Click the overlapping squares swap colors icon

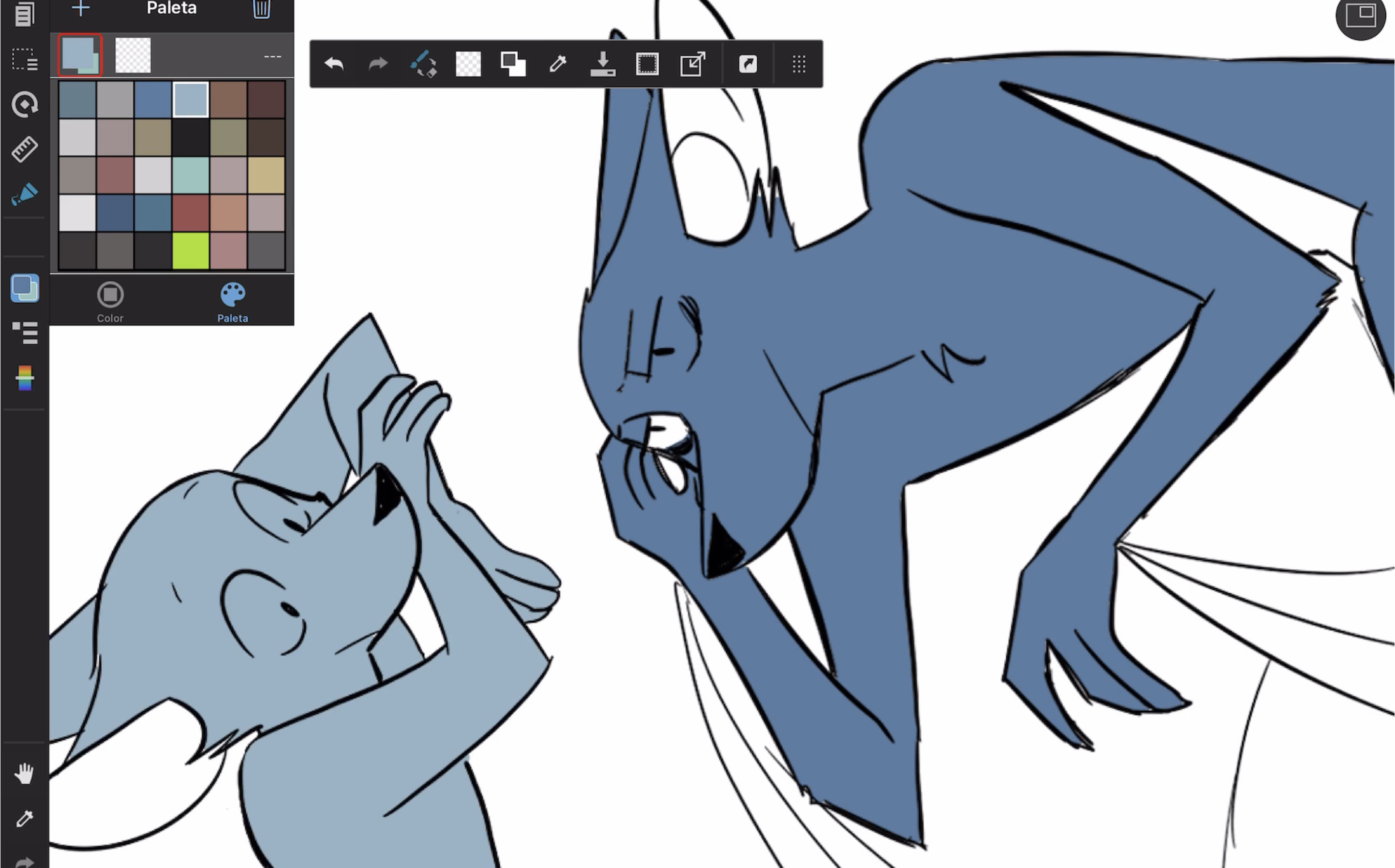(513, 64)
